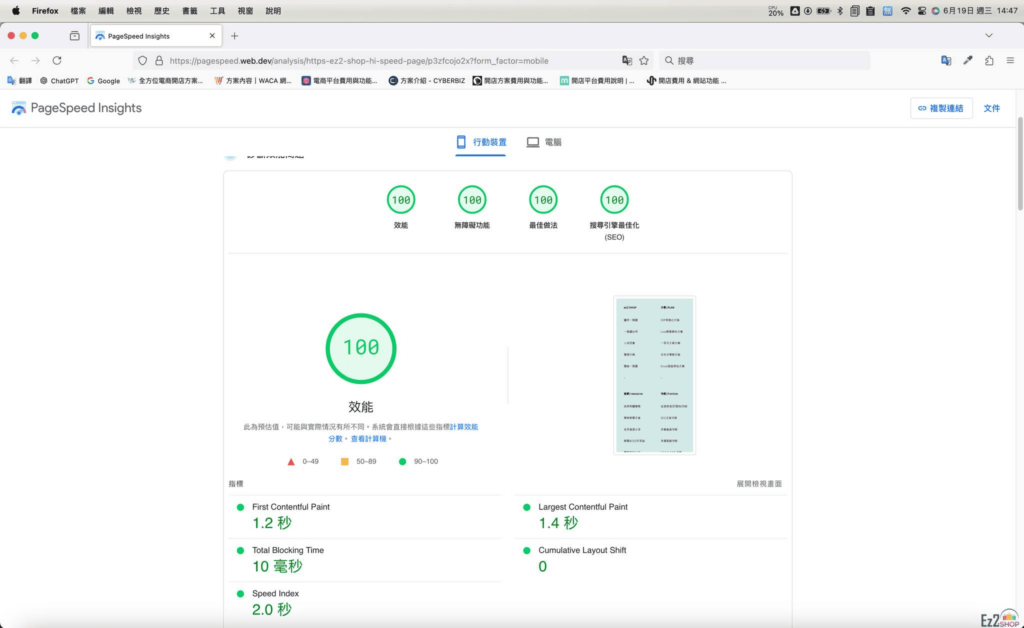The height and width of the screenshot is (628, 1024).
Task: Open the Firefox hamburger application menu
Action: pyautogui.click(x=1010, y=61)
